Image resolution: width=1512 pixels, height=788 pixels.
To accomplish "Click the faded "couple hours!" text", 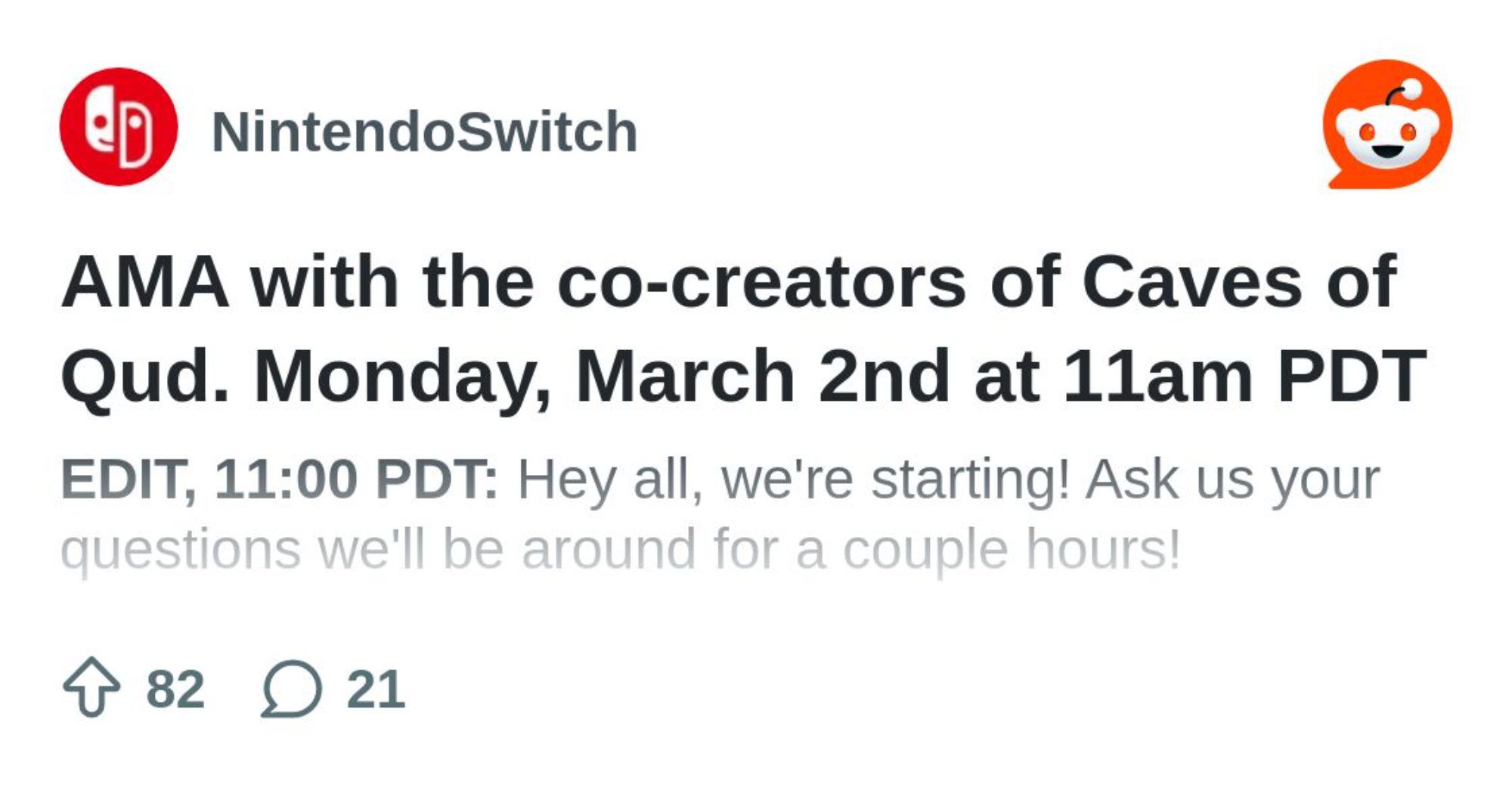I will click(x=1011, y=550).
